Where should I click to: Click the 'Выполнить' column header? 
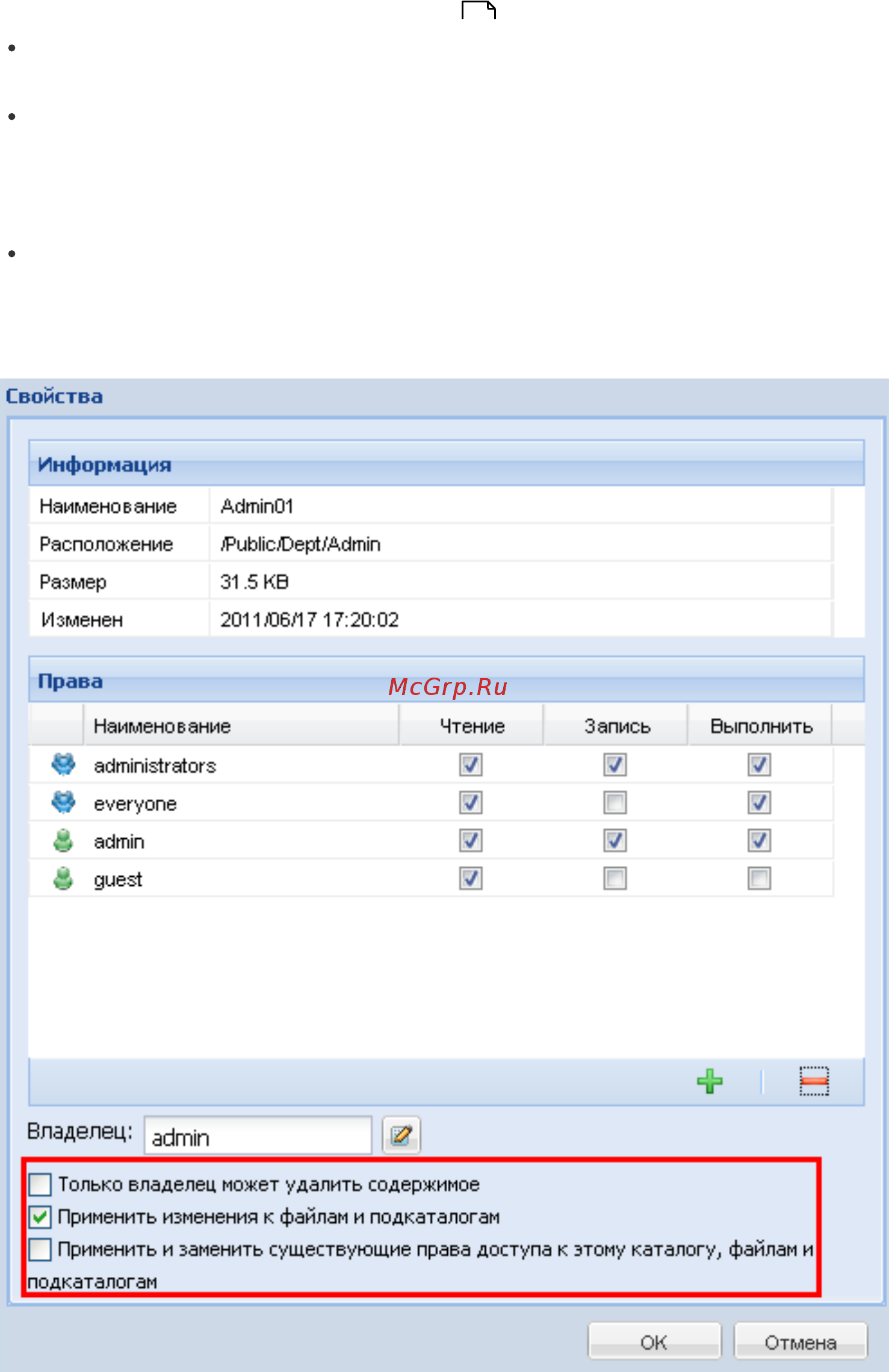point(761,726)
